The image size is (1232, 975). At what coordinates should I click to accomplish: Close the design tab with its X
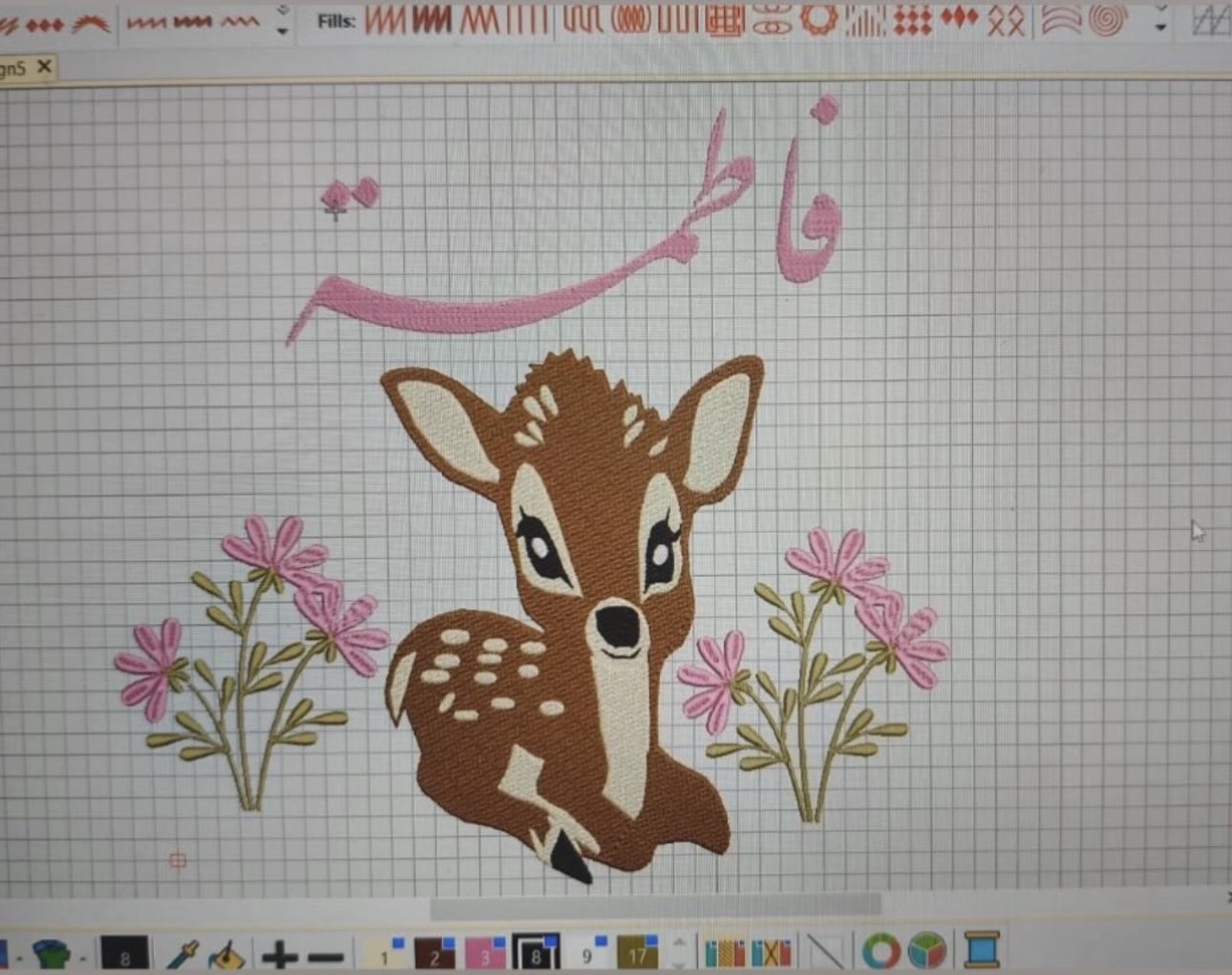[44, 67]
